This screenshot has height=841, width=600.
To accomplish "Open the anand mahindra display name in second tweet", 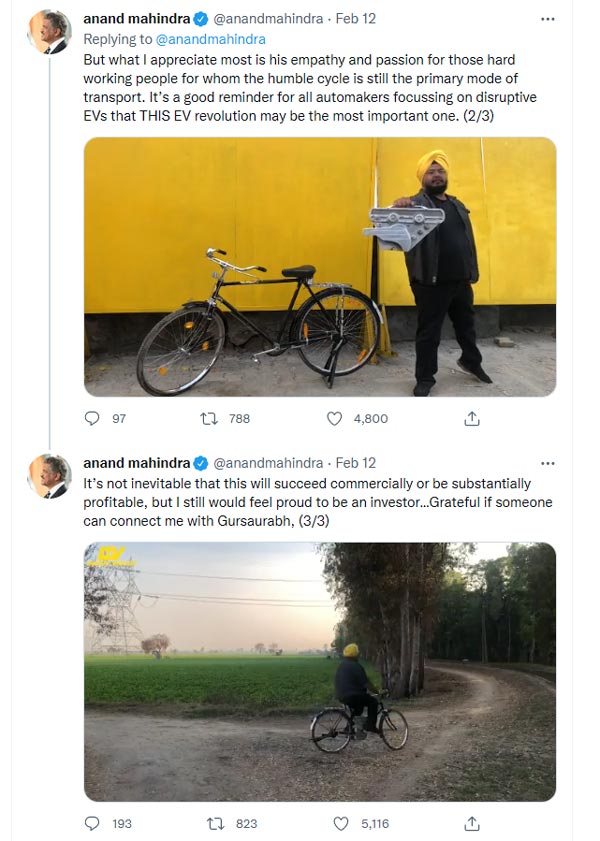I will point(136,463).
